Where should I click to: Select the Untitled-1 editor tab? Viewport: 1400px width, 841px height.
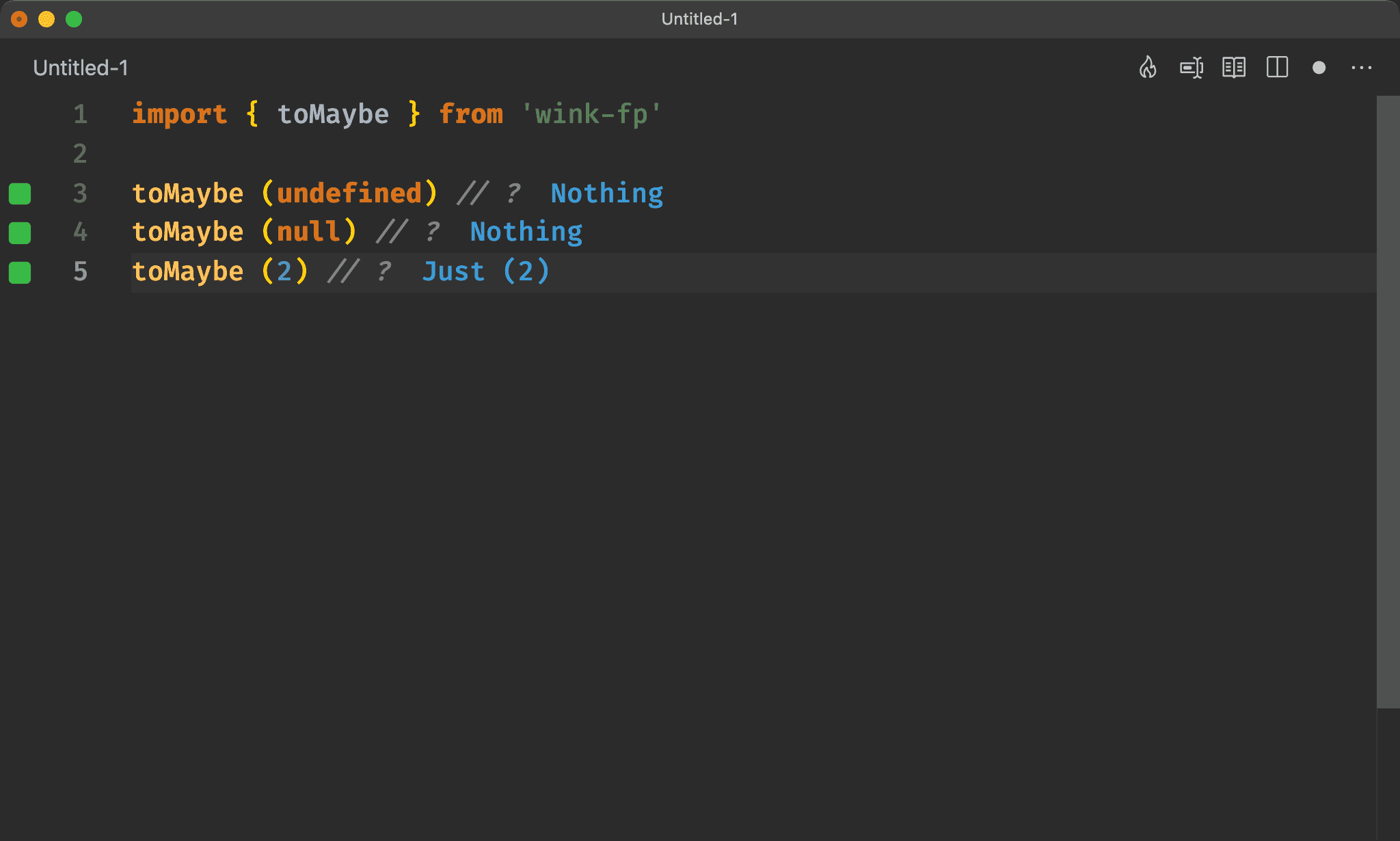[81, 68]
